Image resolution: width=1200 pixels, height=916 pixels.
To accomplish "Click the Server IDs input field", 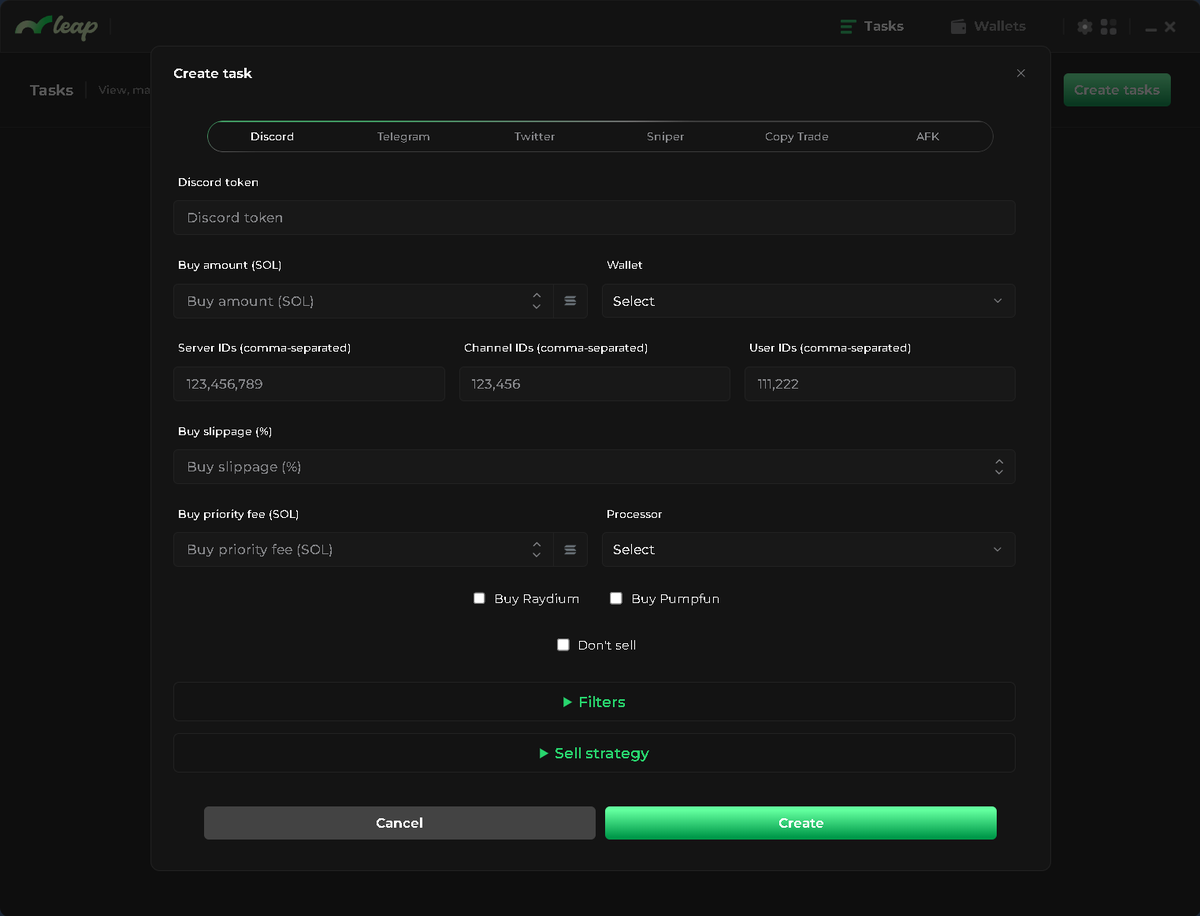I will pos(309,384).
